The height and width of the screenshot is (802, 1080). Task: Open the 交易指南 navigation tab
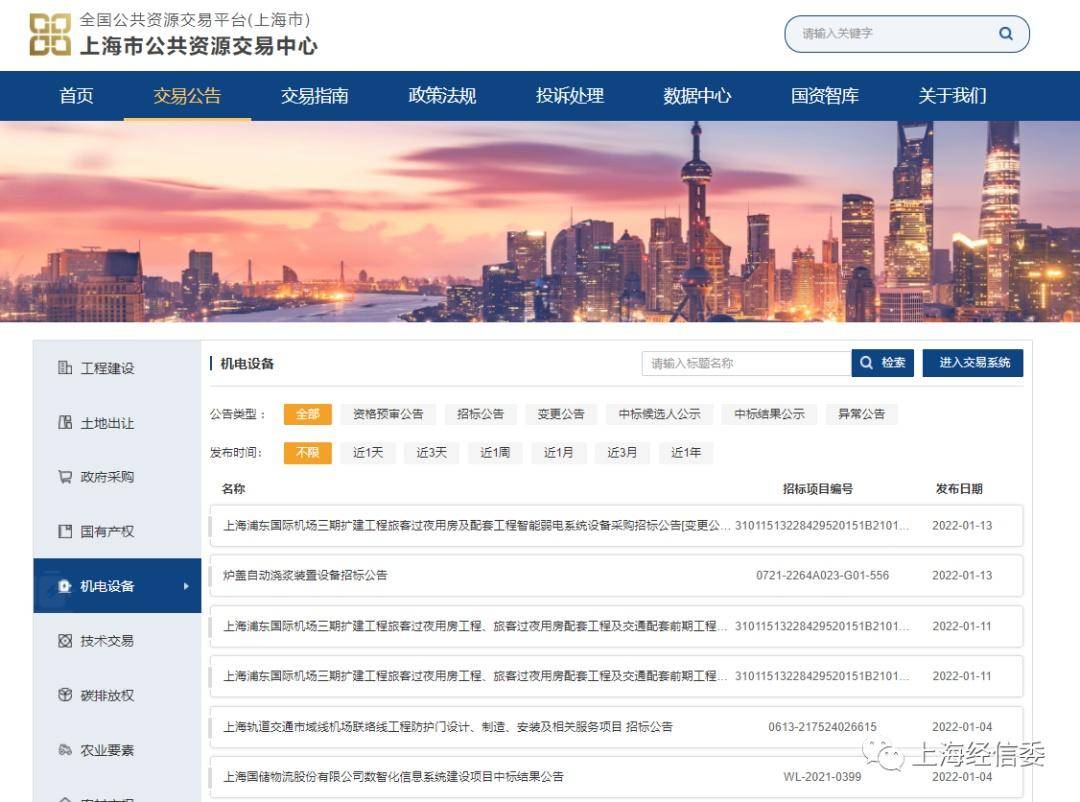tap(315, 96)
